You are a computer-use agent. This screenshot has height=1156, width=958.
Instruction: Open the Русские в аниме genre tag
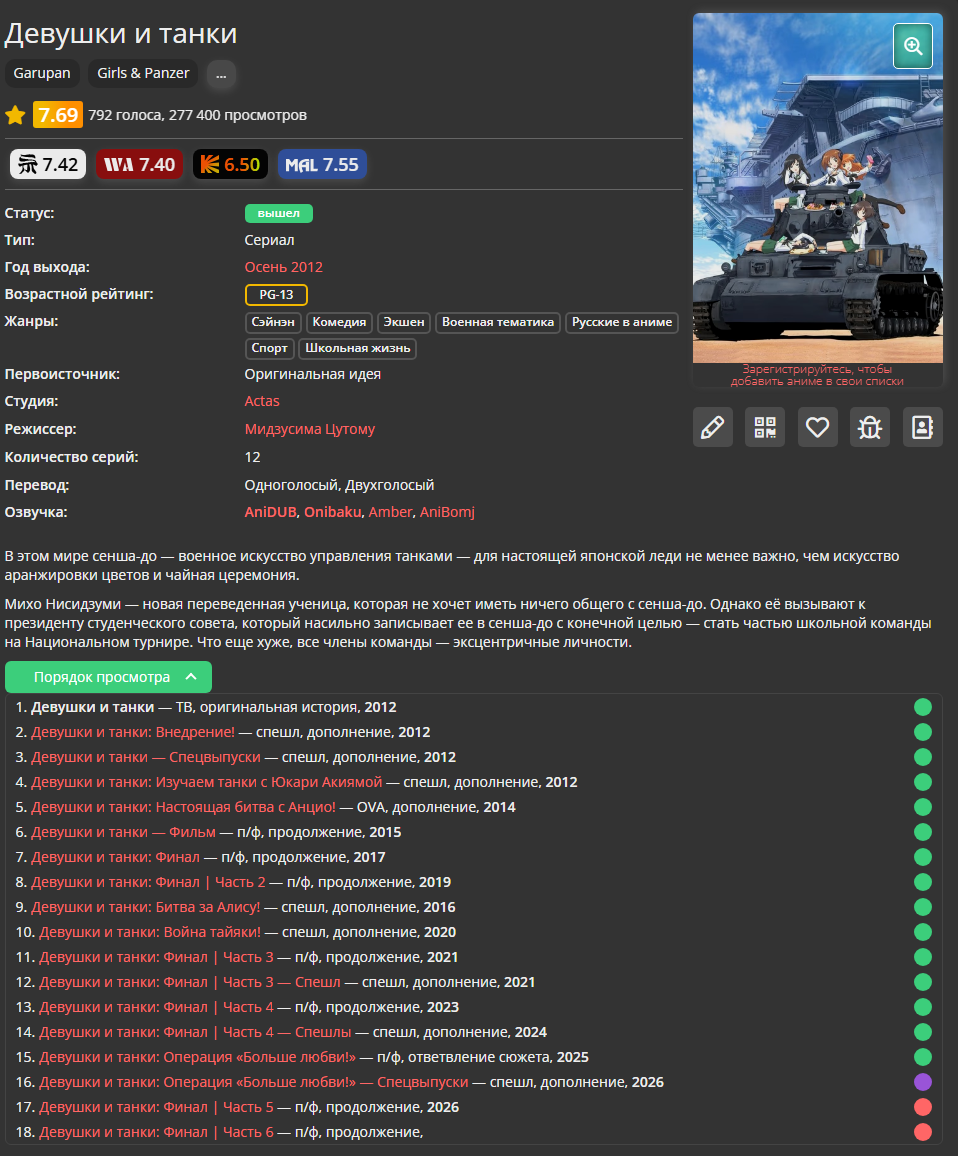(622, 322)
